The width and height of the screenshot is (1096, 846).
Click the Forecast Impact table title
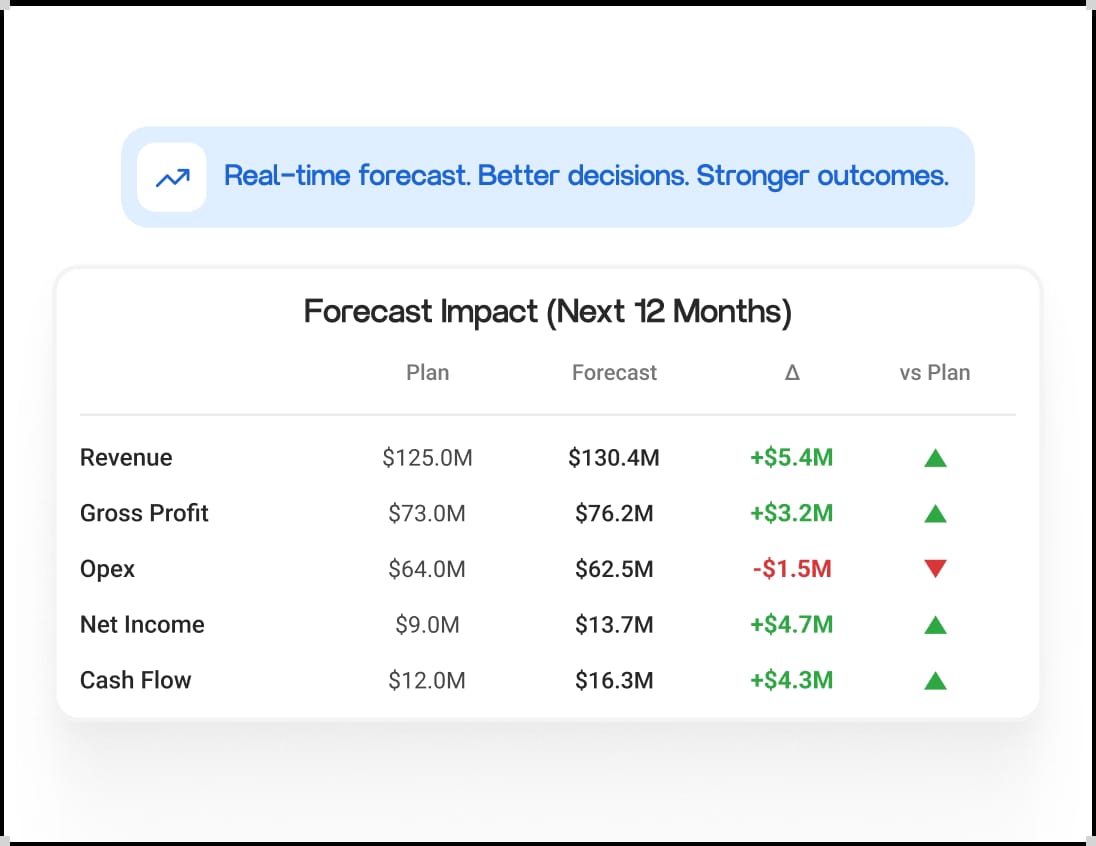coord(547,312)
